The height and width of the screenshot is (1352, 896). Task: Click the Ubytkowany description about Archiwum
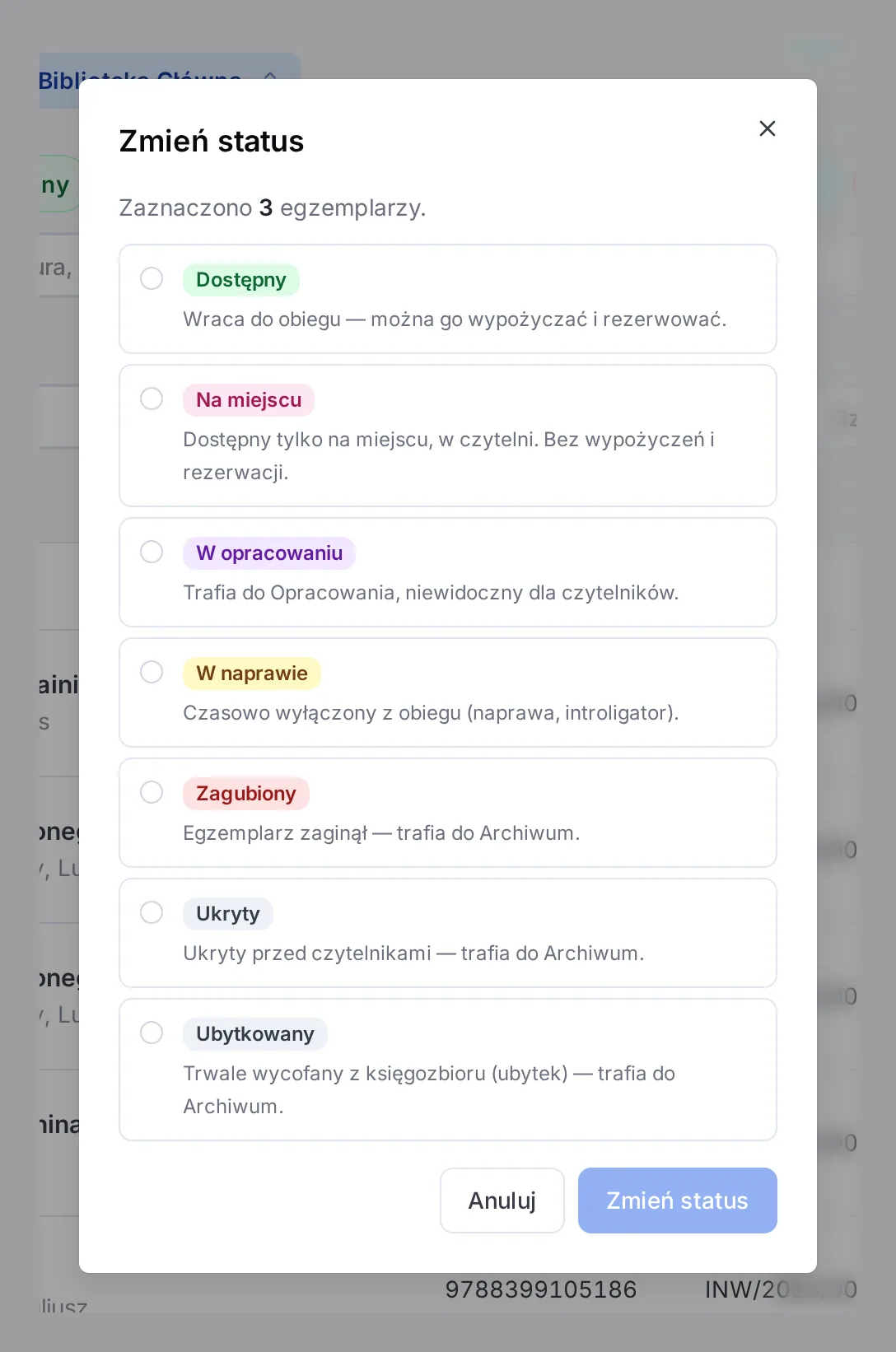(429, 1090)
